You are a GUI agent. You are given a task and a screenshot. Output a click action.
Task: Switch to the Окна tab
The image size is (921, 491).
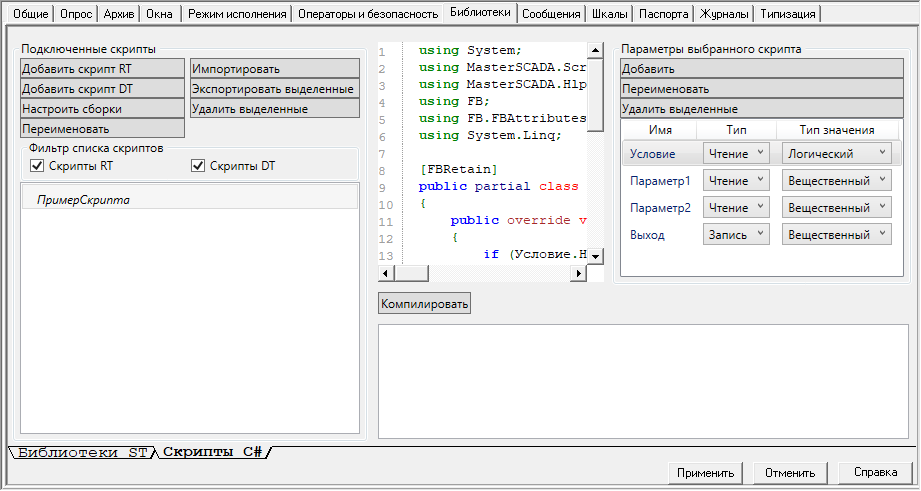pyautogui.click(x=159, y=14)
